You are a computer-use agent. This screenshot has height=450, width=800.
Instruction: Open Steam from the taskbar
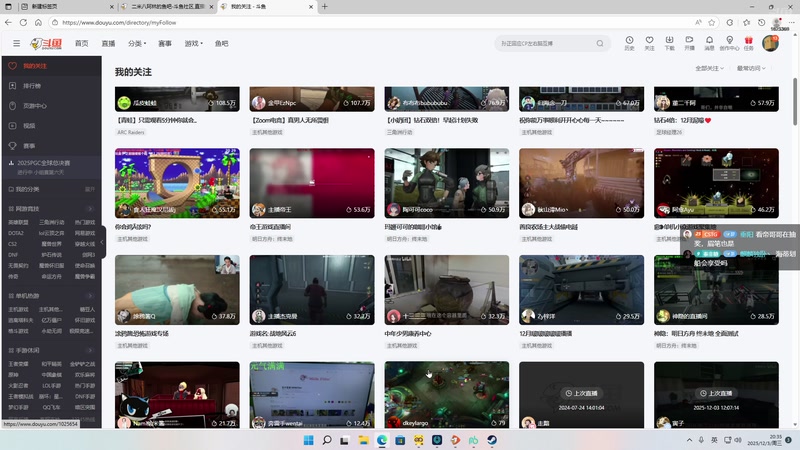pos(492,440)
